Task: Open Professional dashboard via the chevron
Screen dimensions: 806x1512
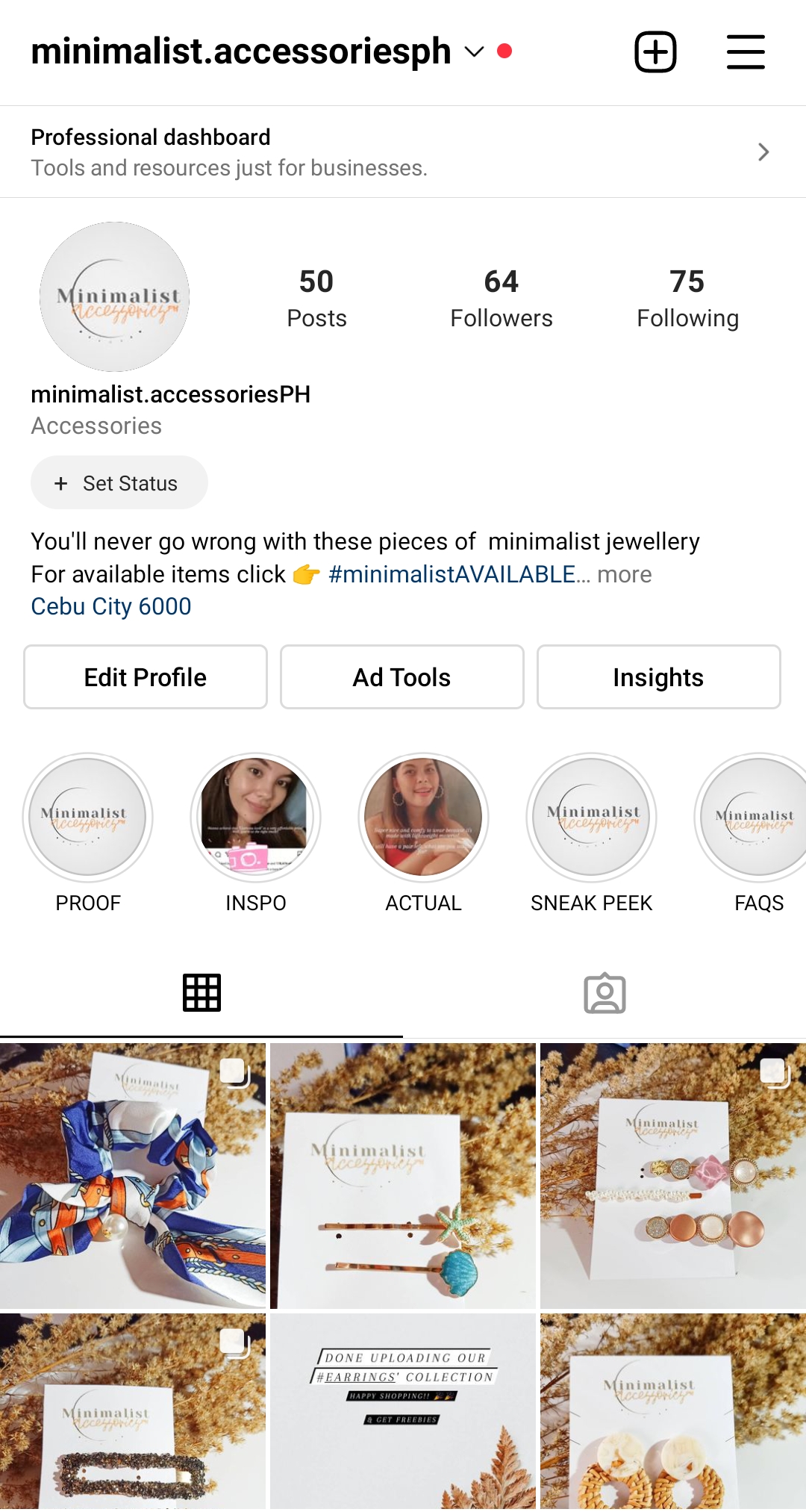Action: tap(763, 152)
